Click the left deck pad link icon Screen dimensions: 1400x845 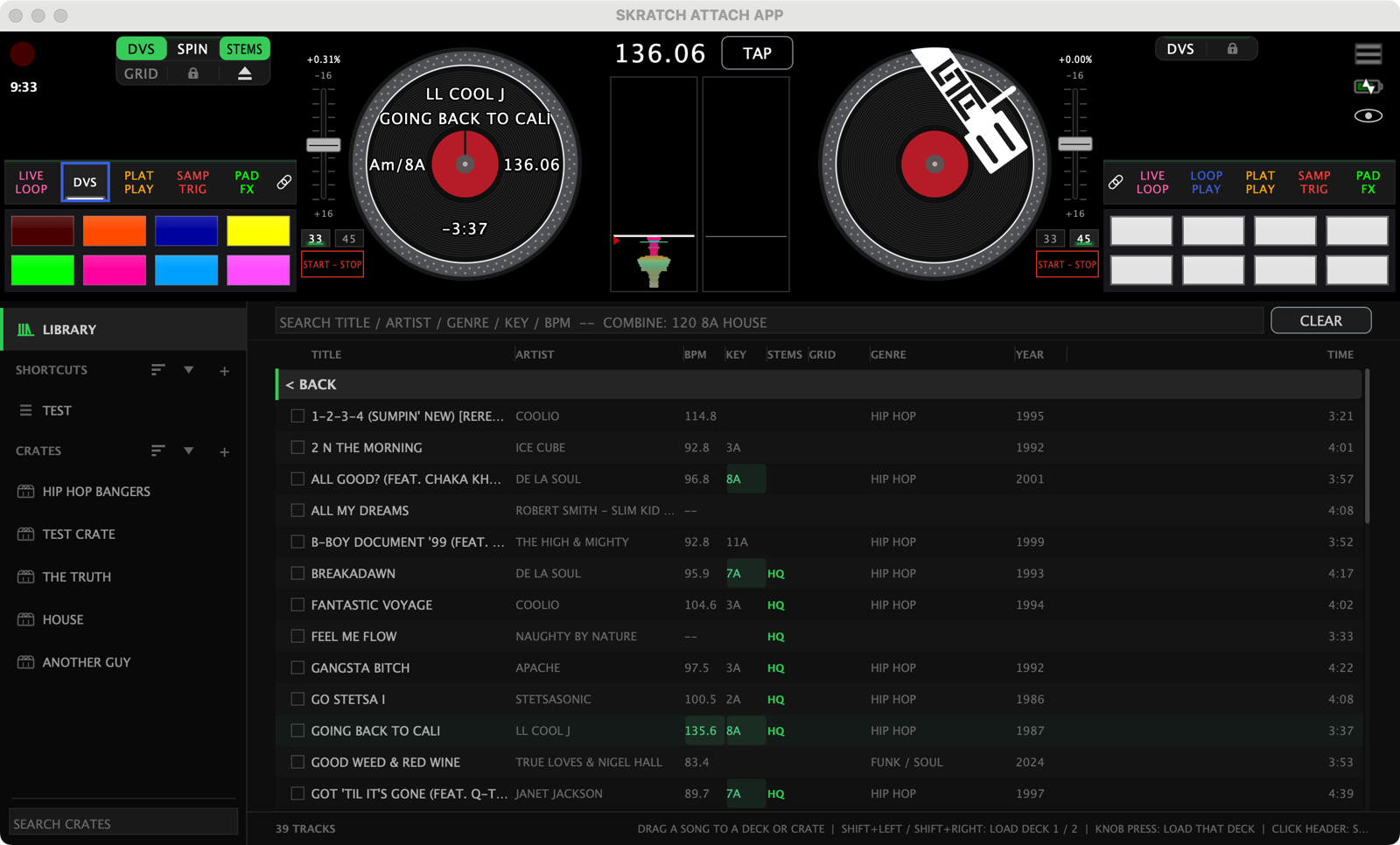(x=284, y=182)
